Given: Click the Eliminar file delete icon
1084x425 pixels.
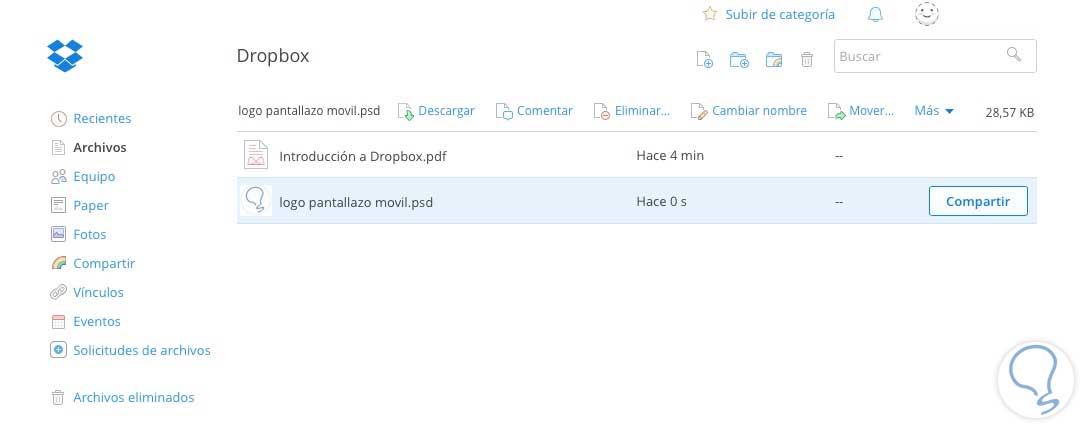Looking at the screenshot, I should coord(602,111).
